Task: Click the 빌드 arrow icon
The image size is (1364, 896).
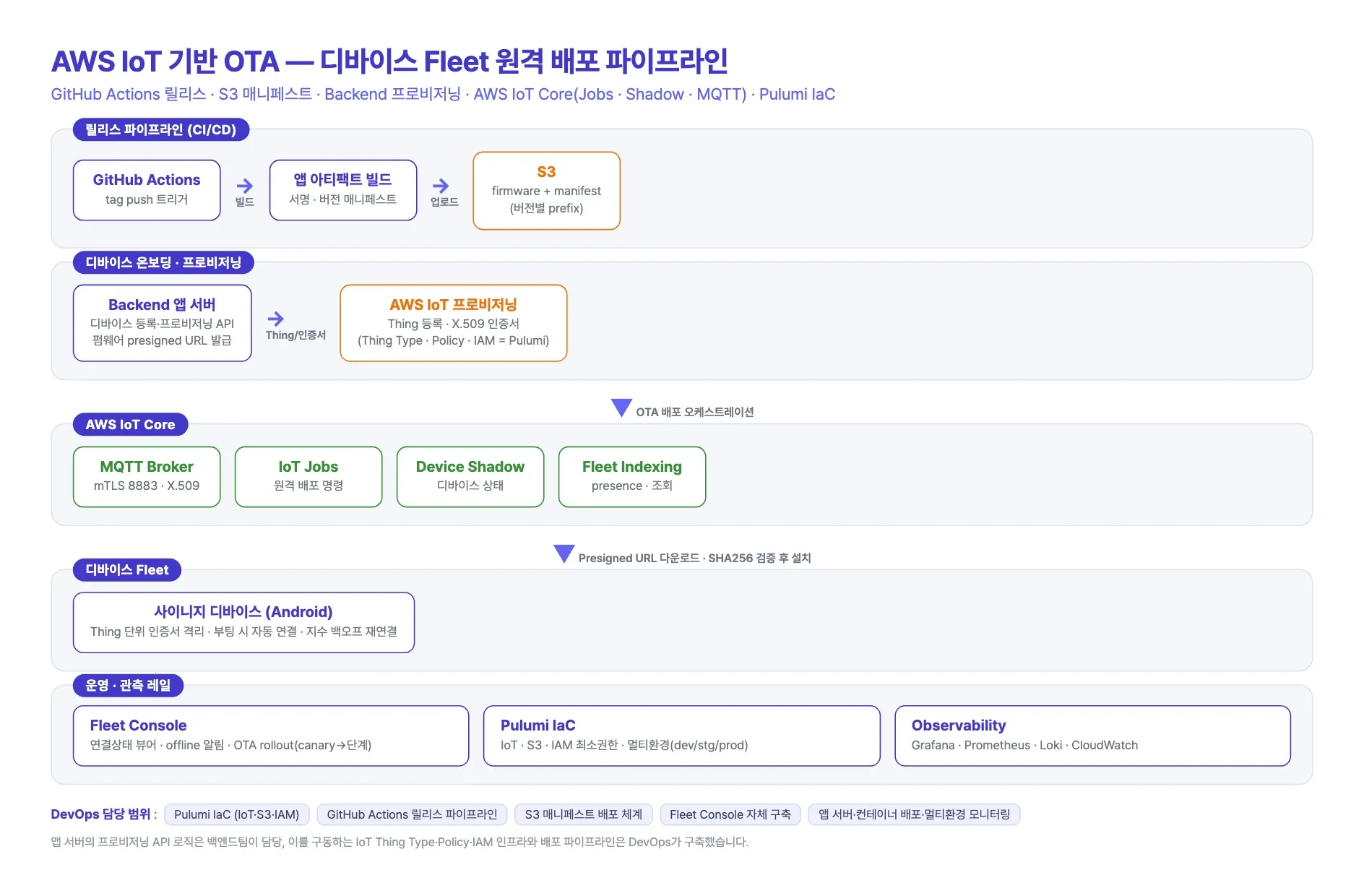Action: click(x=245, y=186)
